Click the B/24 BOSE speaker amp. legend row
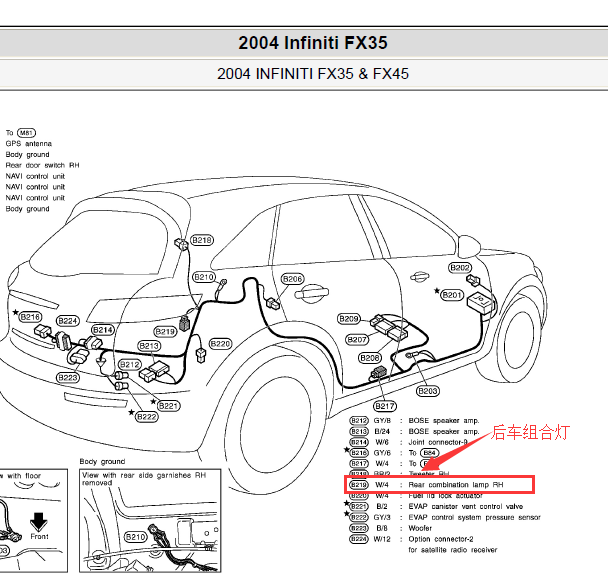This screenshot has width=608, height=578. click(x=414, y=431)
